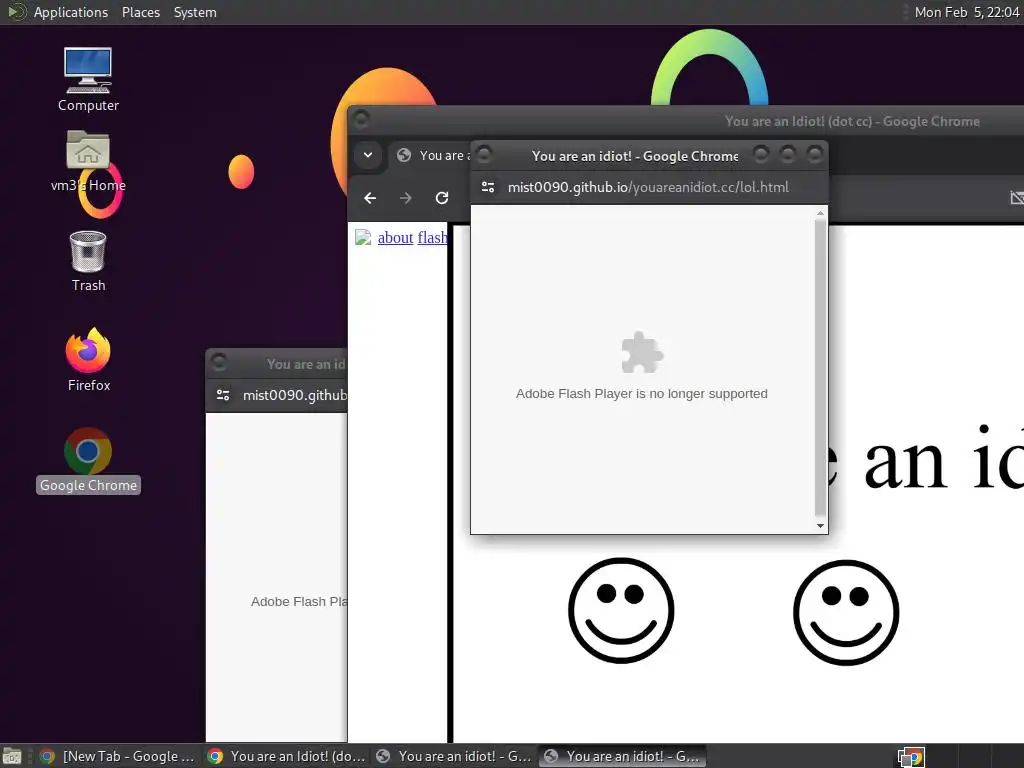This screenshot has height=768, width=1024.
Task: Click the right smiley face on the page
Action: 846,613
